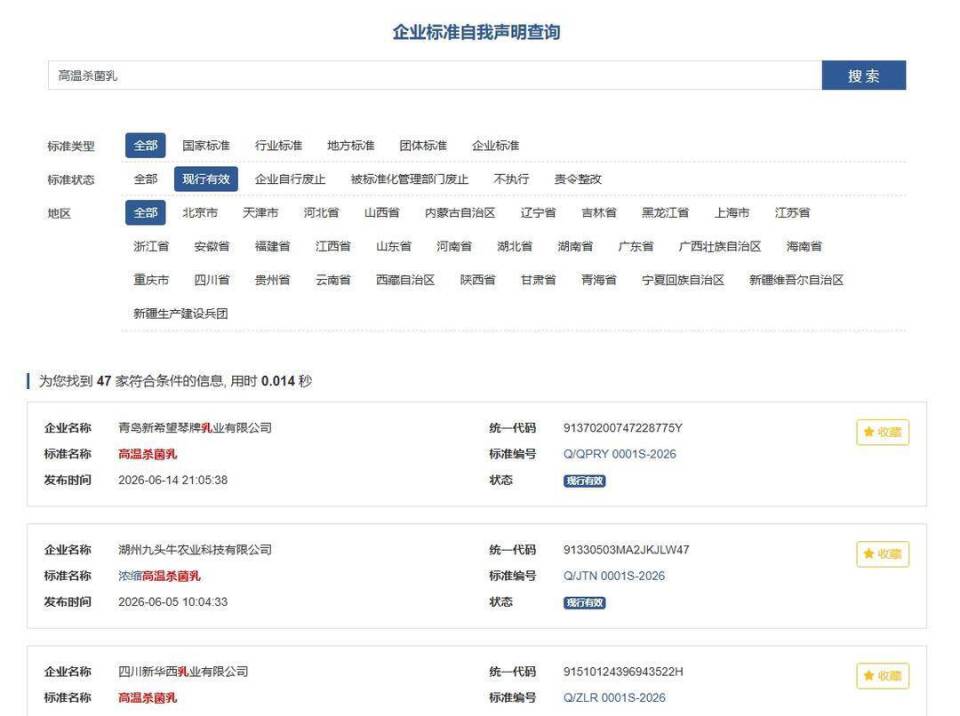Filter region to 甘肃省
The width and height of the screenshot is (960, 716).
click(x=539, y=281)
